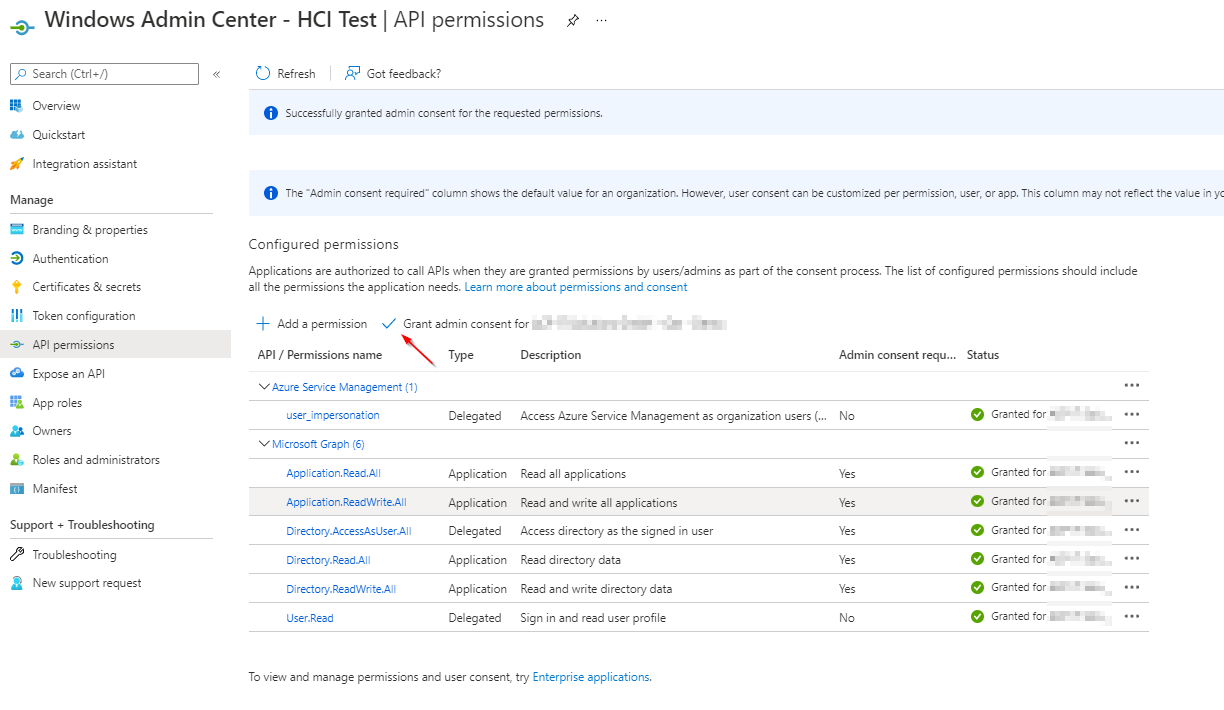Collapse the Microsoft Graph group

point(264,444)
